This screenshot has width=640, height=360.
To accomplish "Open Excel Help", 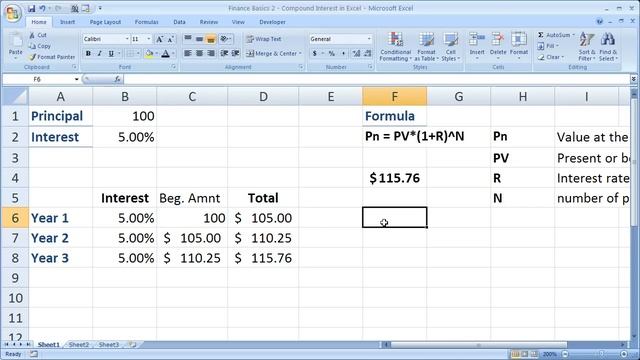I will pos(600,22).
